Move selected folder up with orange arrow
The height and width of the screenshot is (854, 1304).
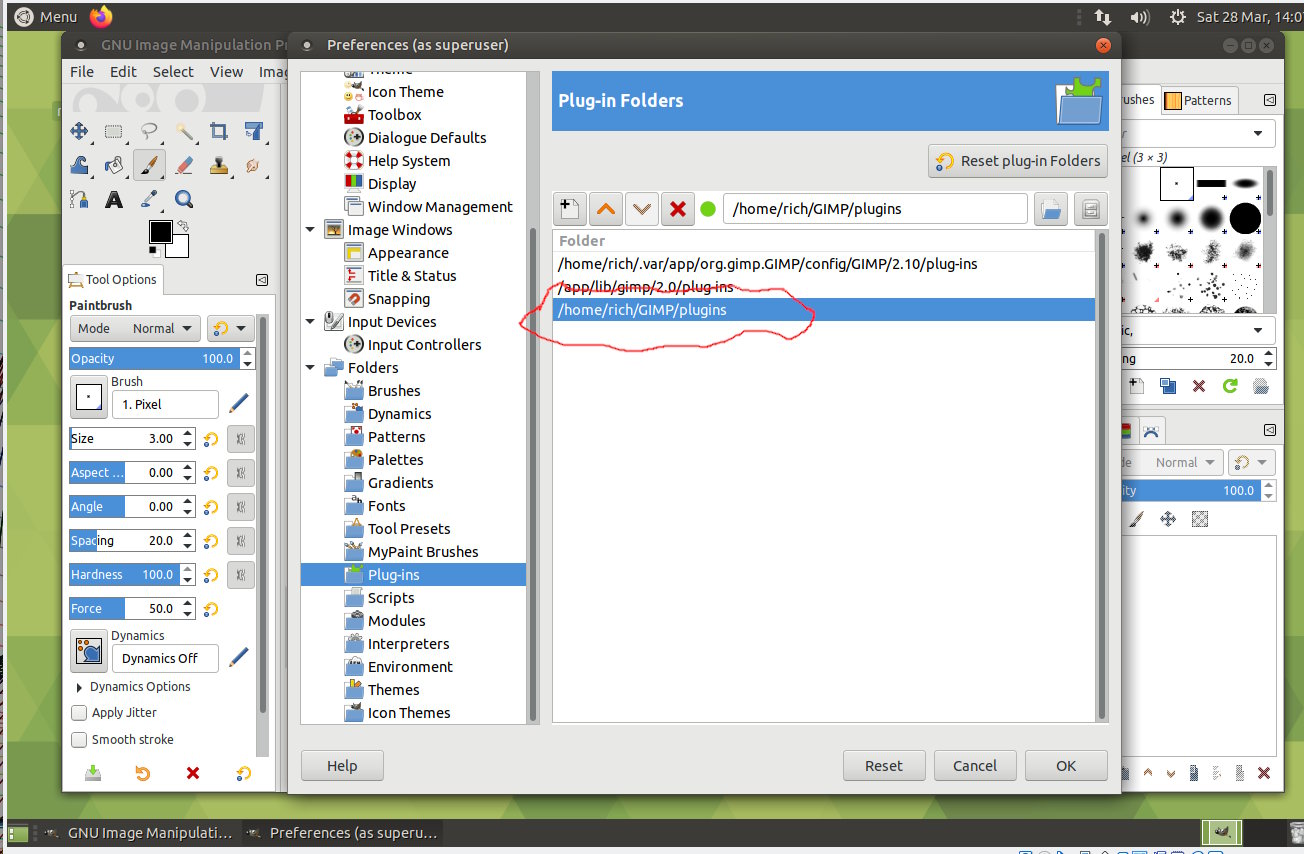coord(605,209)
